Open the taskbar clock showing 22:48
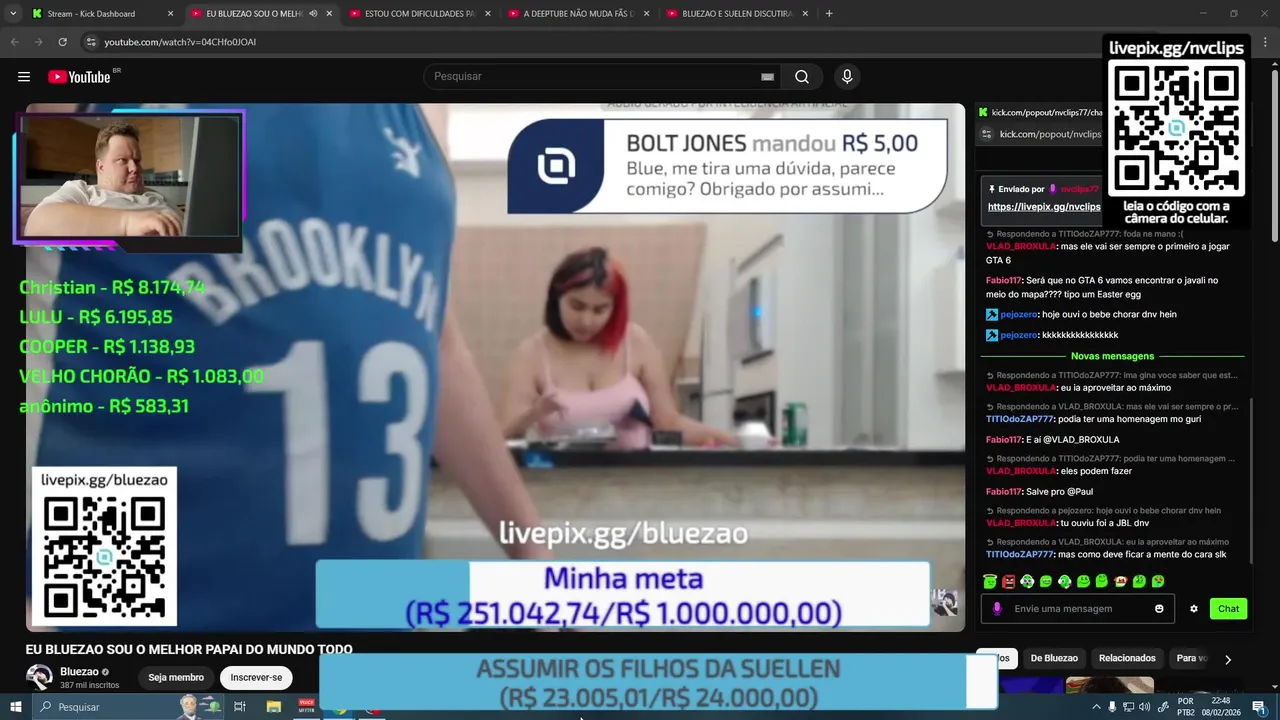 click(1220, 707)
